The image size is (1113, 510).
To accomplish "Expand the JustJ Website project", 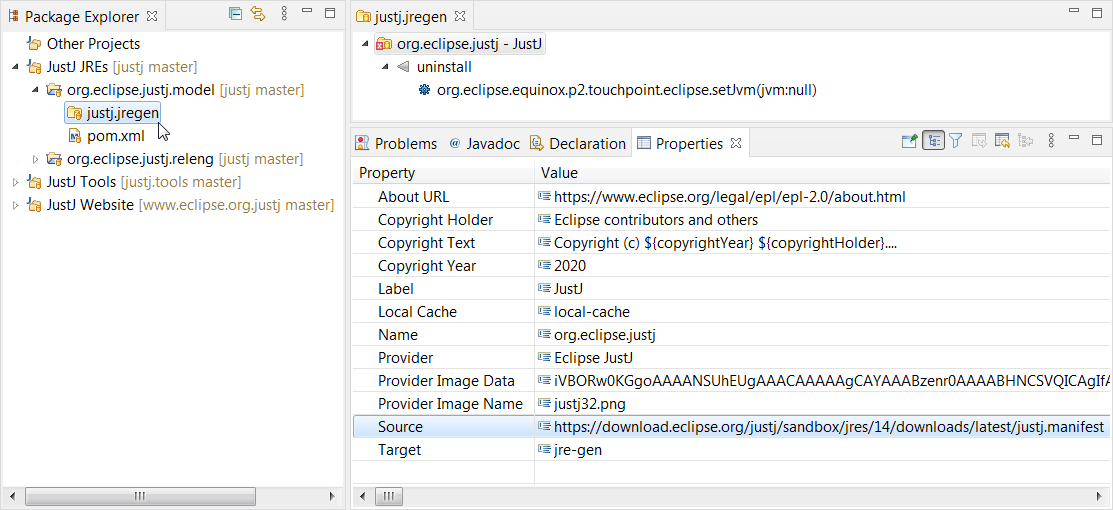I will 15,205.
